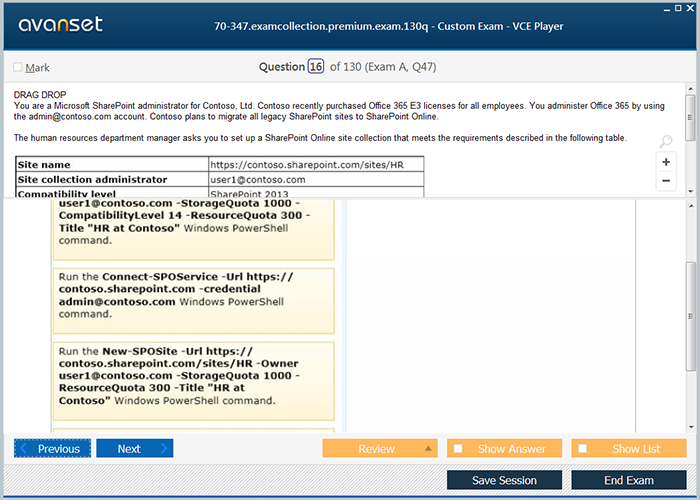700x500 pixels.
Task: Click the user1@contoso.com table cell
Action: [x=316, y=179]
